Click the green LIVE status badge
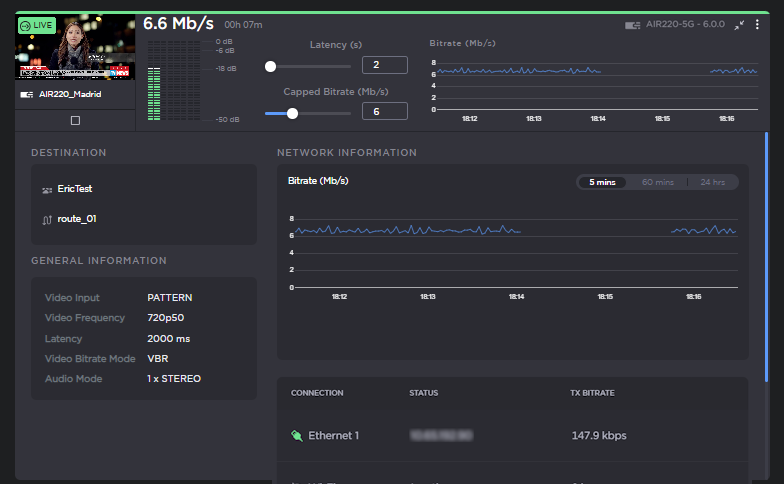Screen dimensions: 784x484 (37, 25)
